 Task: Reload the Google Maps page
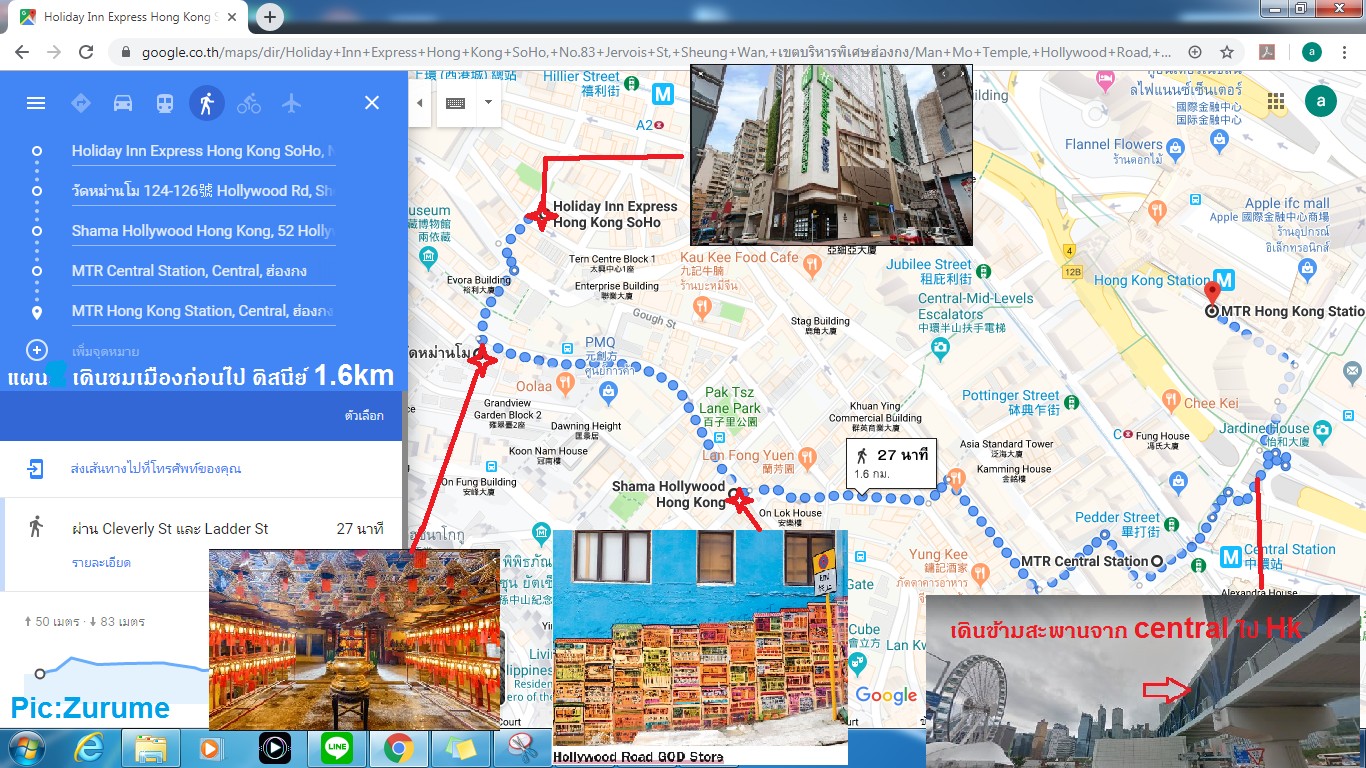pos(86,52)
